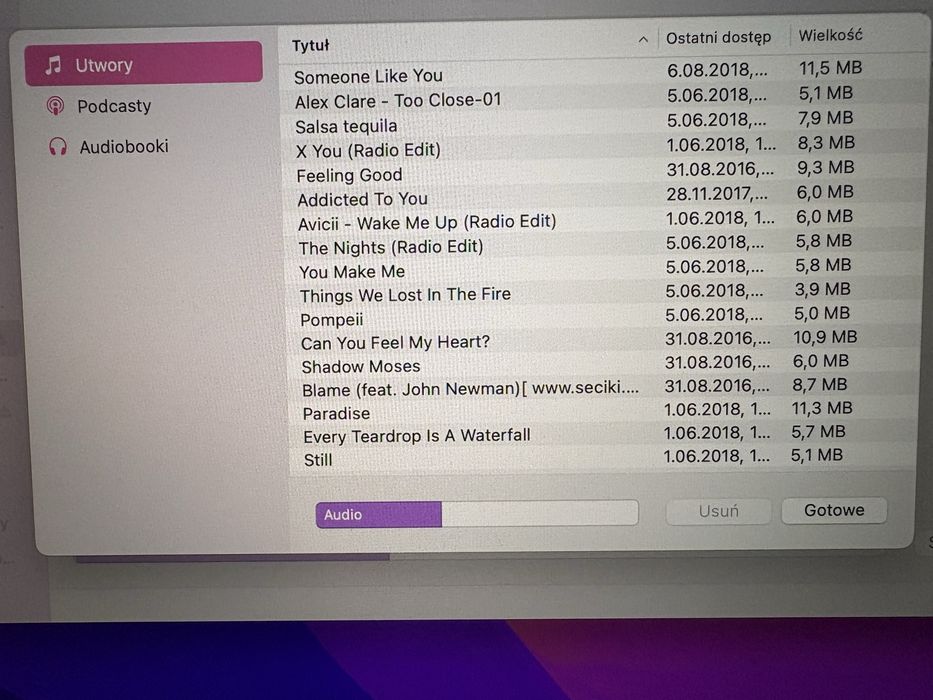933x700 pixels.
Task: Click the 8,3 MB size cell
Action: 826,143
